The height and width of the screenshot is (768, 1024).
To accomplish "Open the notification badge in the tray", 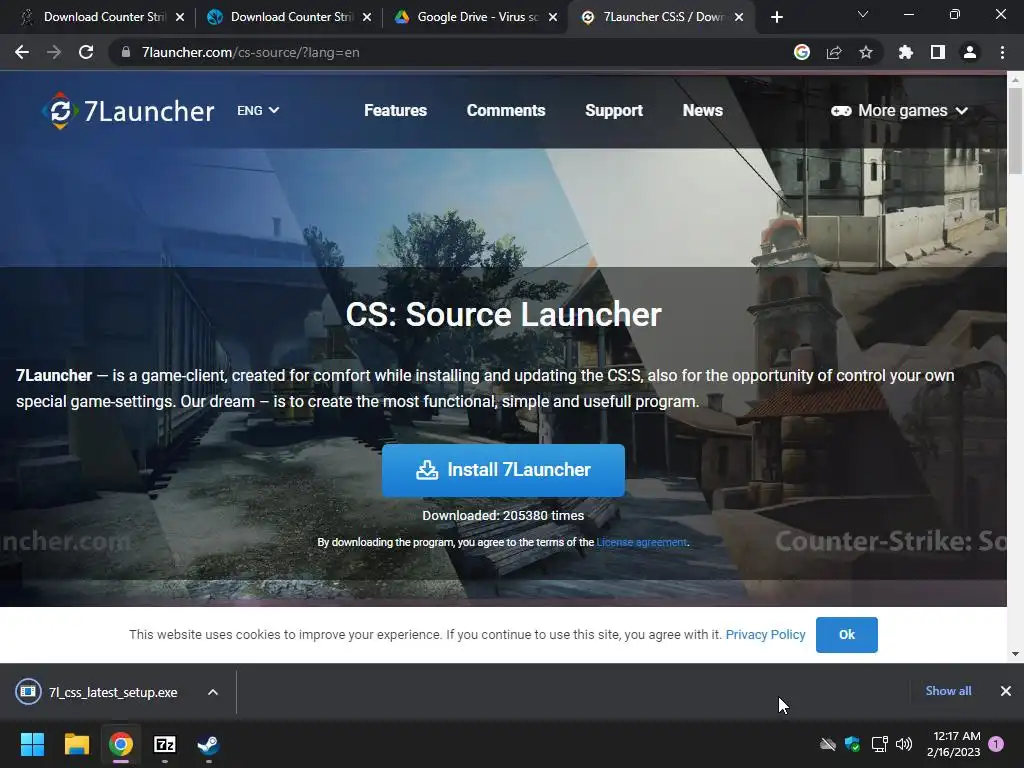I will pyautogui.click(x=996, y=744).
